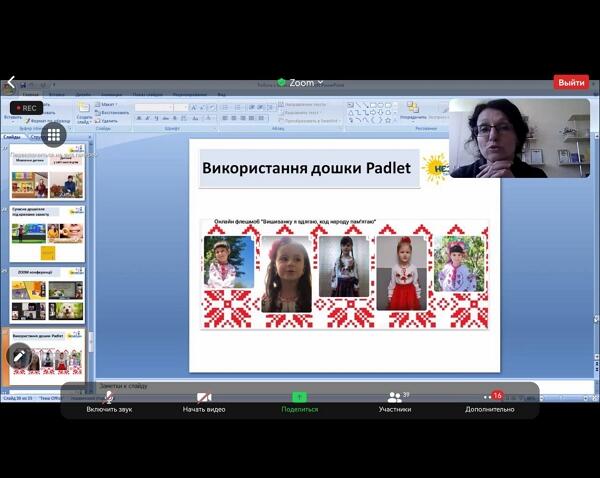Tap the back arrow at top left
600x478 pixels.
pyautogui.click(x=11, y=82)
